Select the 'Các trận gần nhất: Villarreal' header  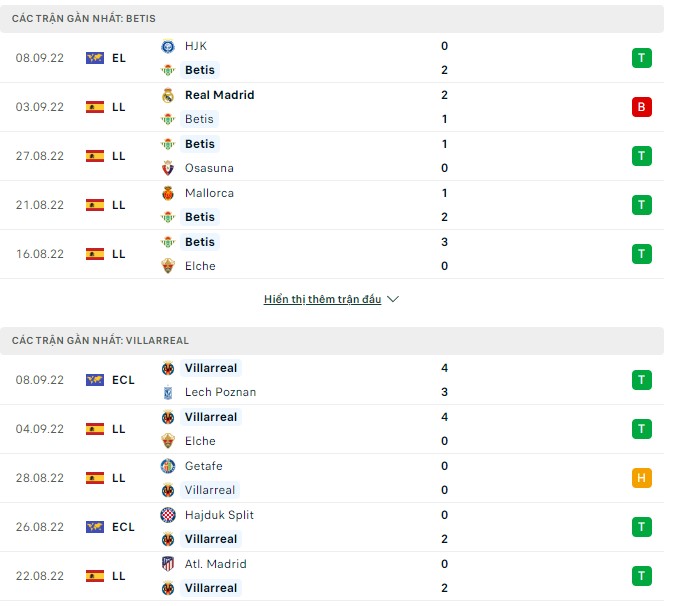100,341
